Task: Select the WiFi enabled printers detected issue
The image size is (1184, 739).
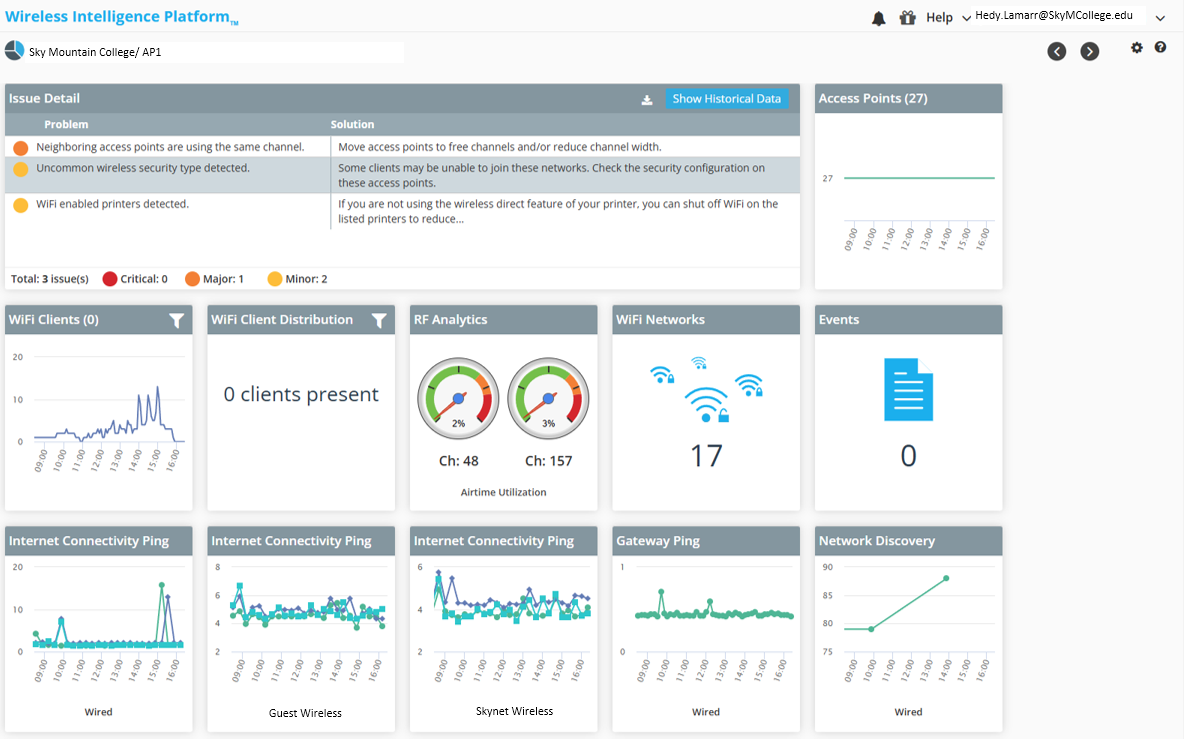Action: [x=402, y=211]
